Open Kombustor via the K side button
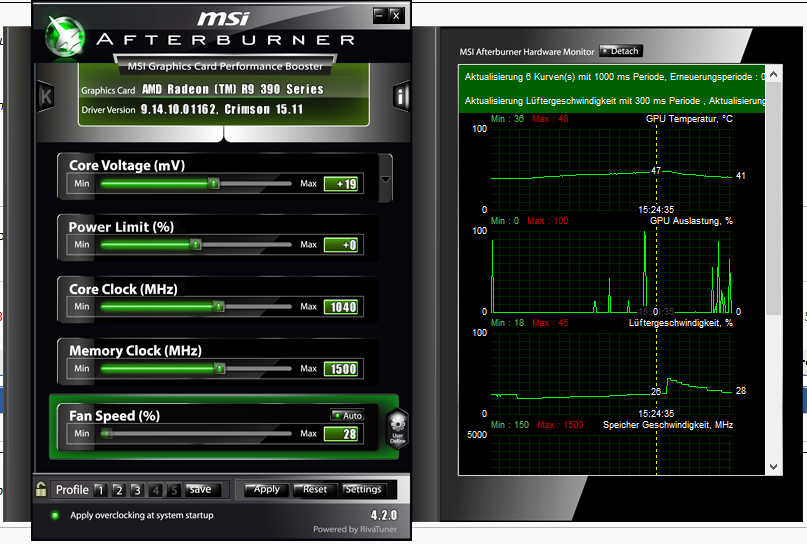The height and width of the screenshot is (544, 807). (46, 96)
